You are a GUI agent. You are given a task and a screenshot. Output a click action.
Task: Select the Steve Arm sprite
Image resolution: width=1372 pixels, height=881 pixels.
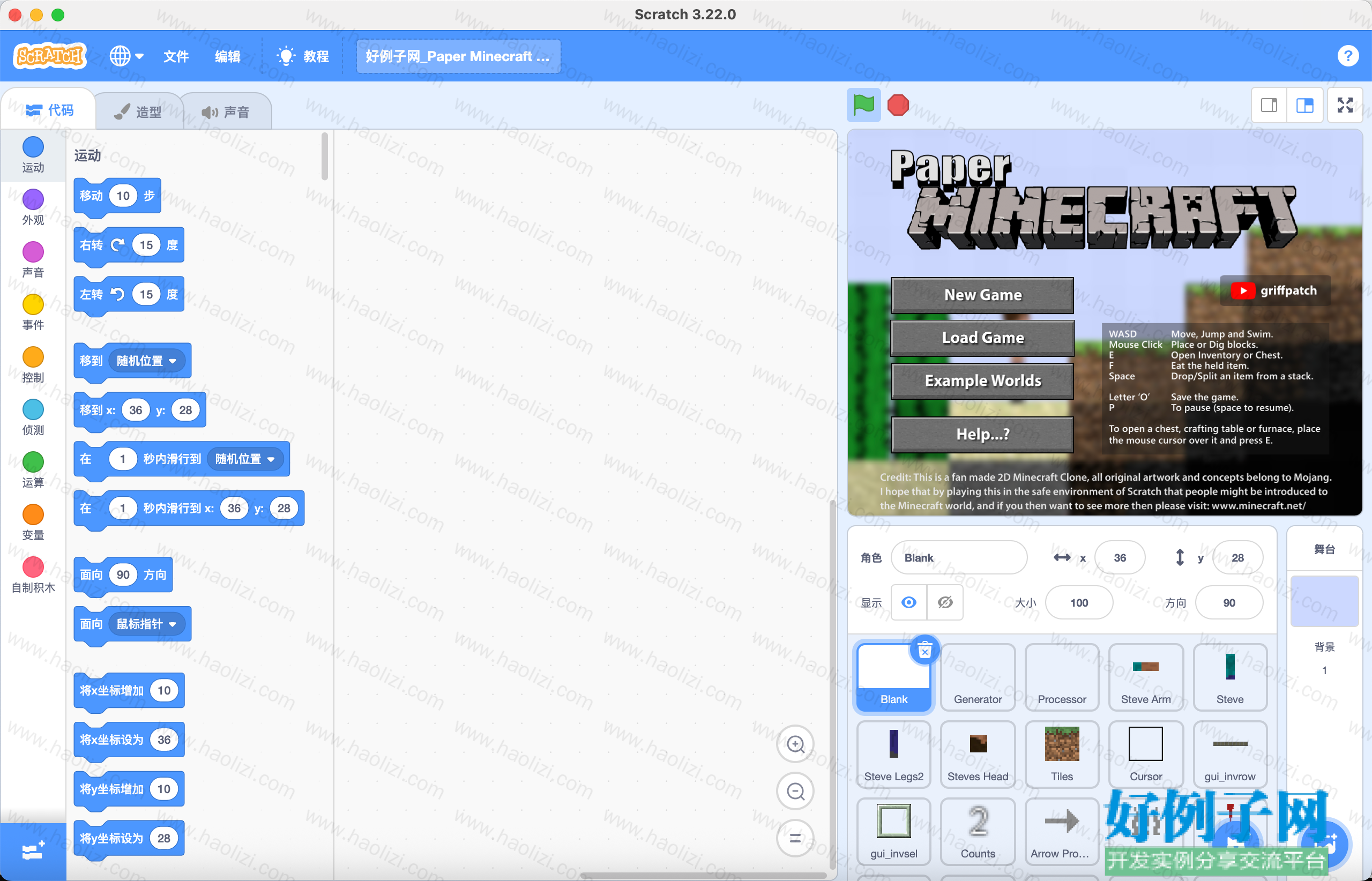click(1145, 677)
